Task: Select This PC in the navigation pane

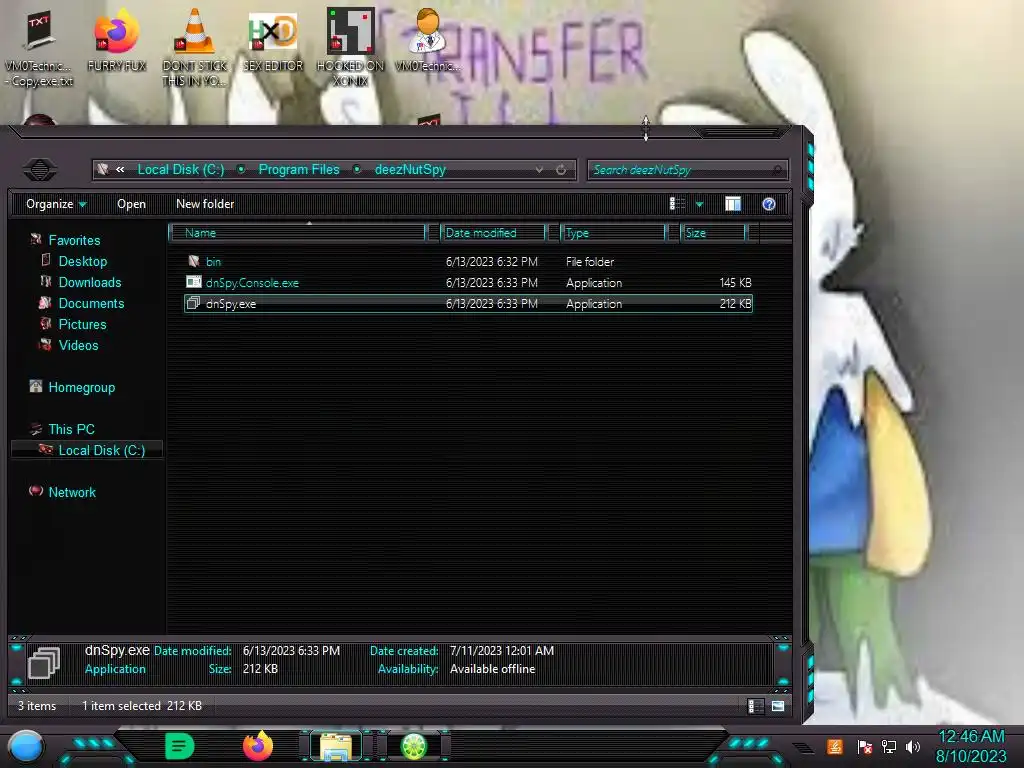Action: tap(71, 429)
